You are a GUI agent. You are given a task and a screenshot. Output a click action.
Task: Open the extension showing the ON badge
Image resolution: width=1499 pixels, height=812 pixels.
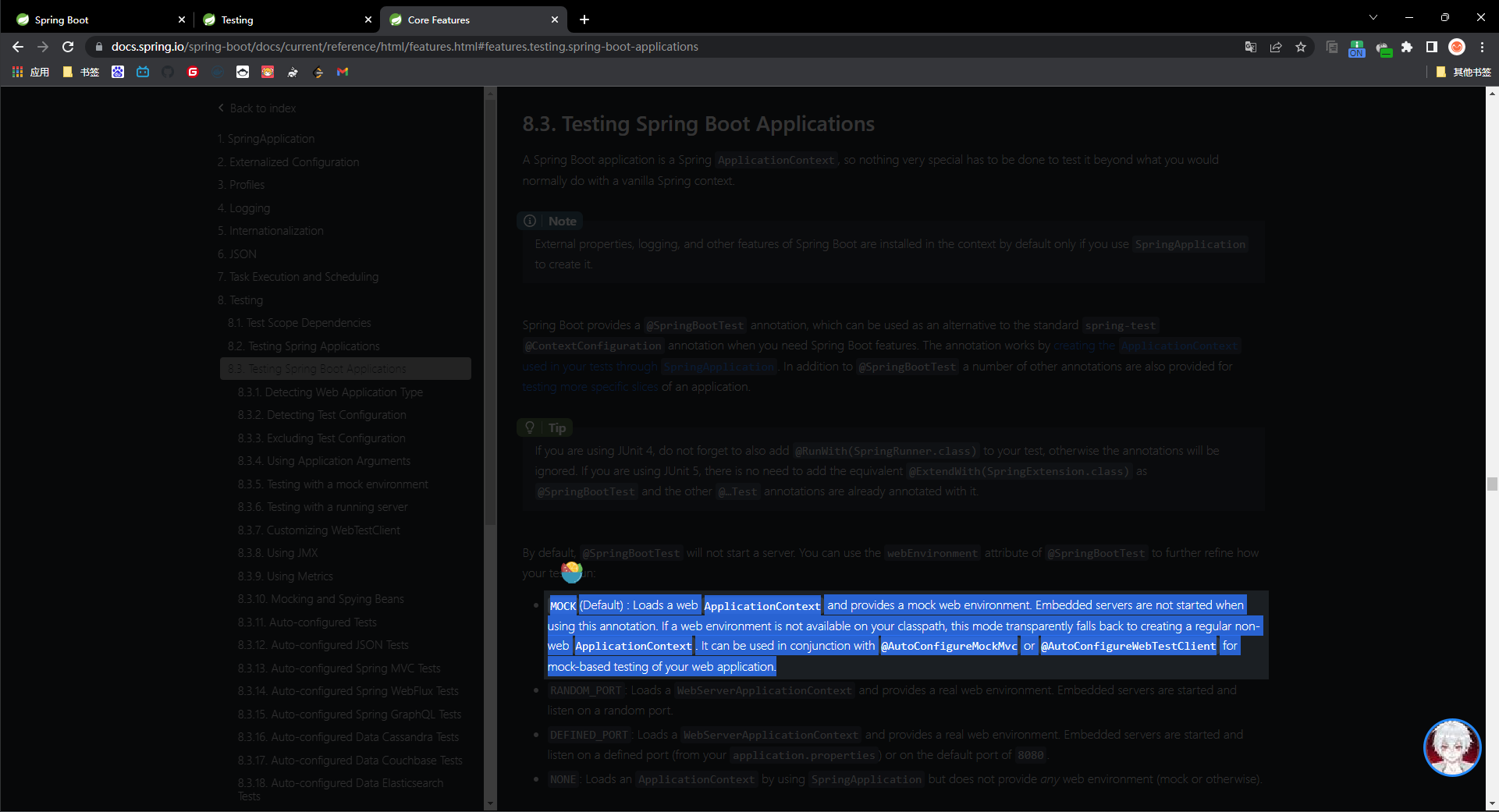pos(1357,48)
